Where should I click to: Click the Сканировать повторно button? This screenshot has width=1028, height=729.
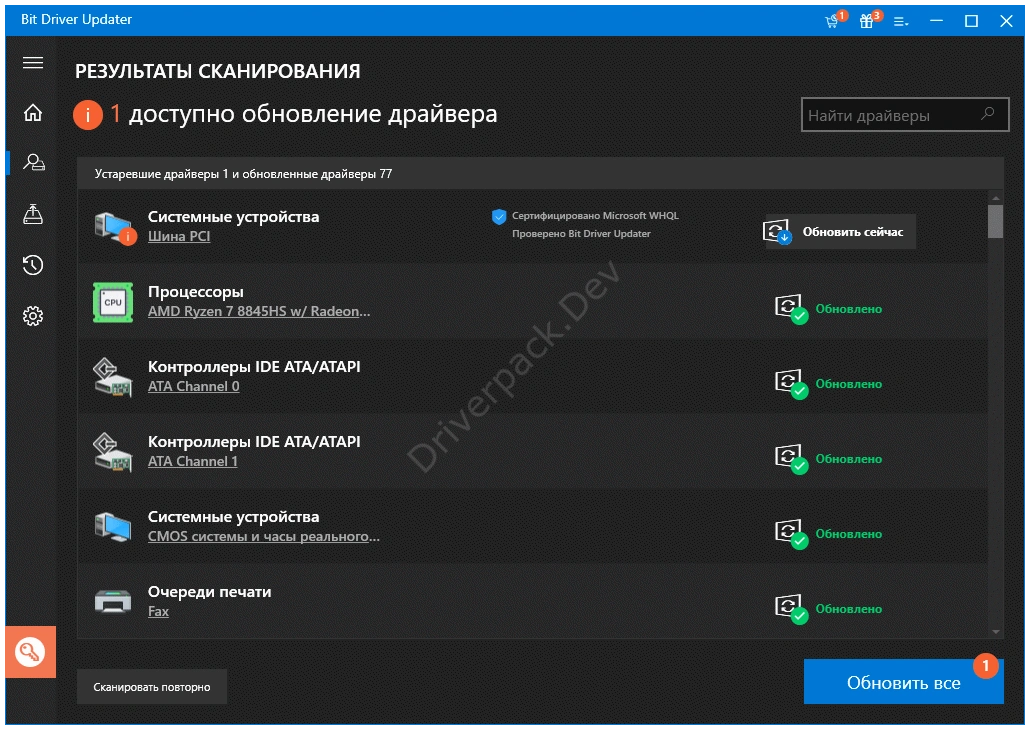pos(151,687)
